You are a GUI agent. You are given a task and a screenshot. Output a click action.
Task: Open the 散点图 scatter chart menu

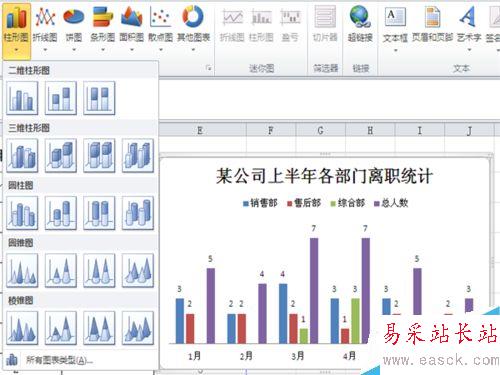point(160,29)
